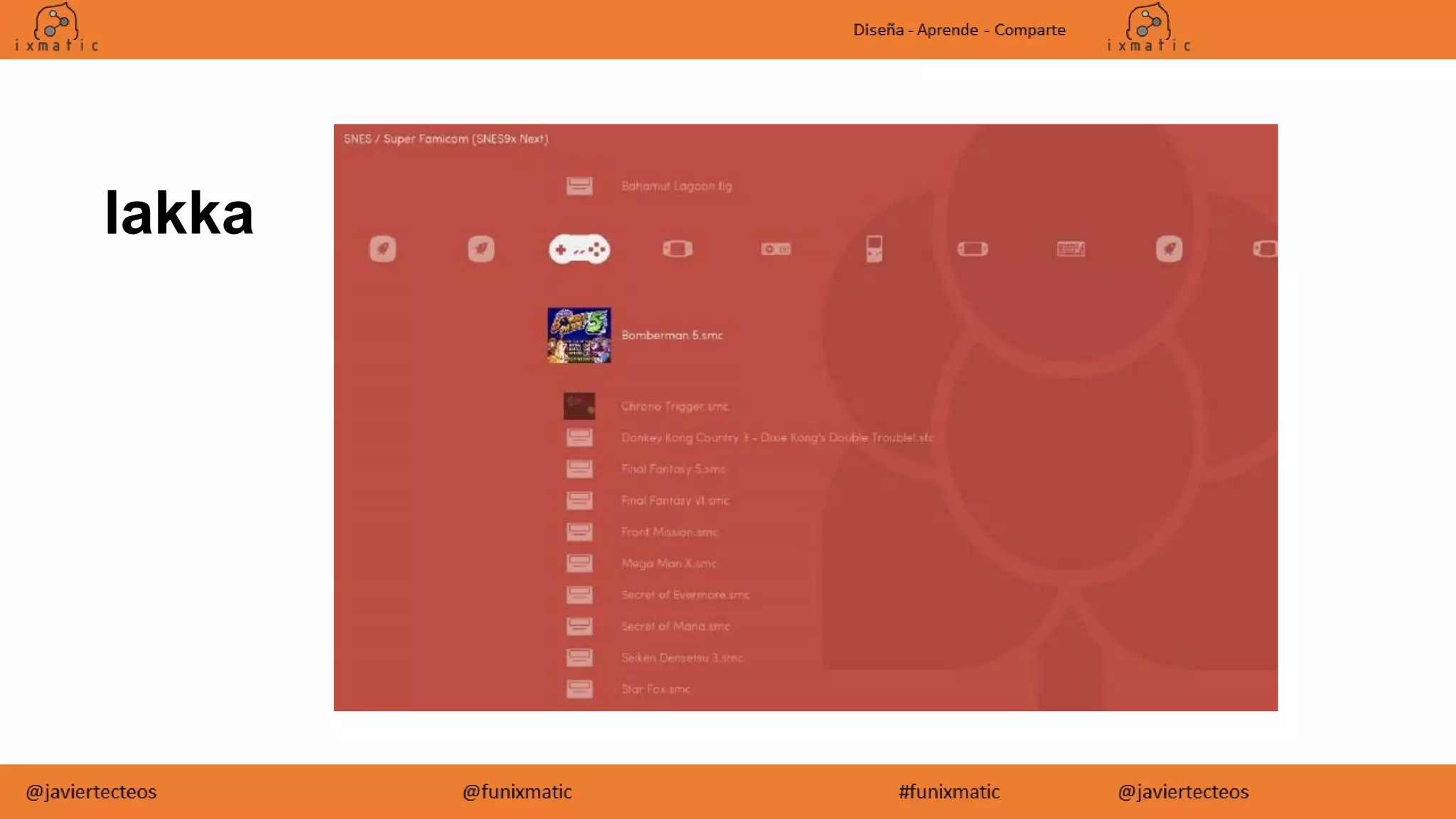1456x819 pixels.
Task: Select Final Fantasy VI.smc from the list
Action: (x=675, y=500)
